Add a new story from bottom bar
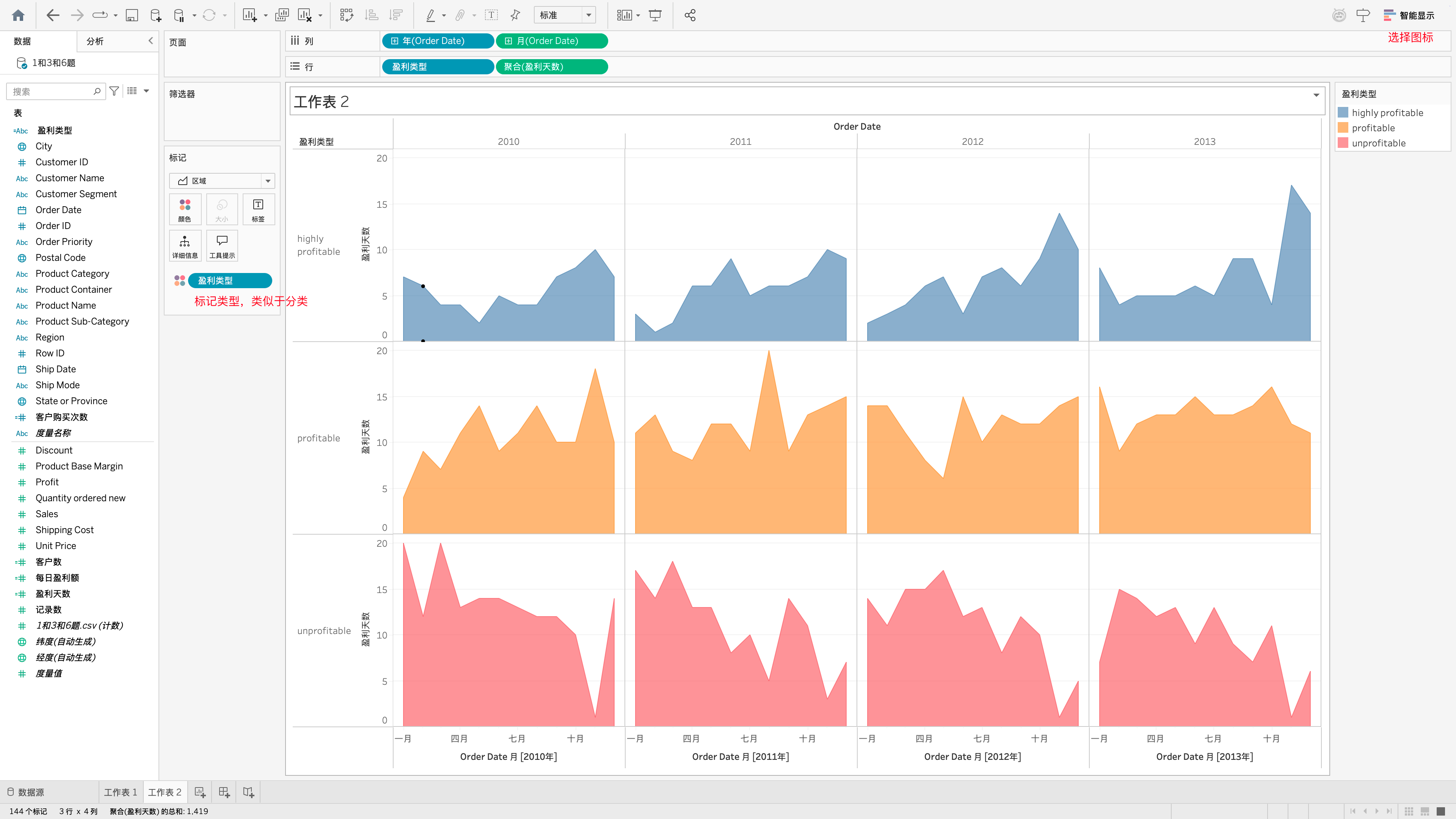The width and height of the screenshot is (1456, 819). click(x=249, y=792)
